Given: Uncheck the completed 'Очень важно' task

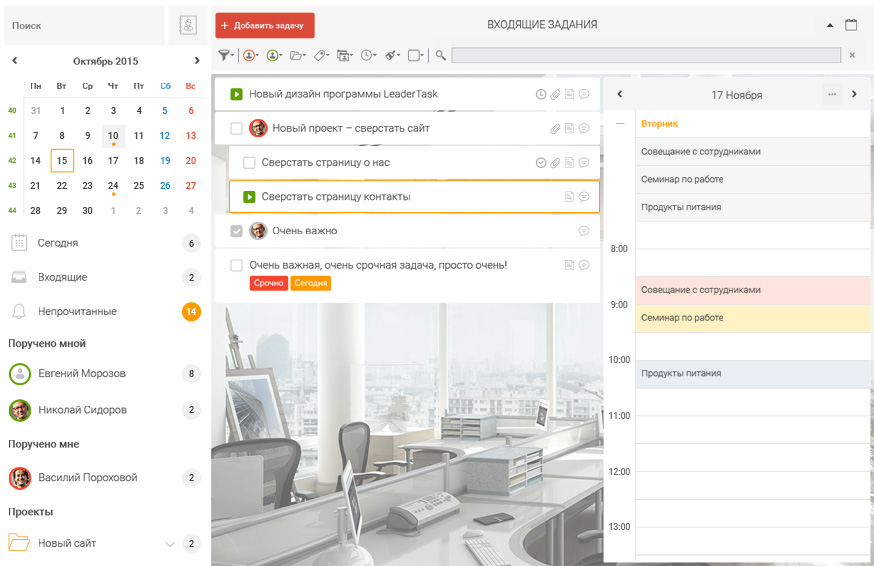Looking at the screenshot, I should (x=236, y=231).
